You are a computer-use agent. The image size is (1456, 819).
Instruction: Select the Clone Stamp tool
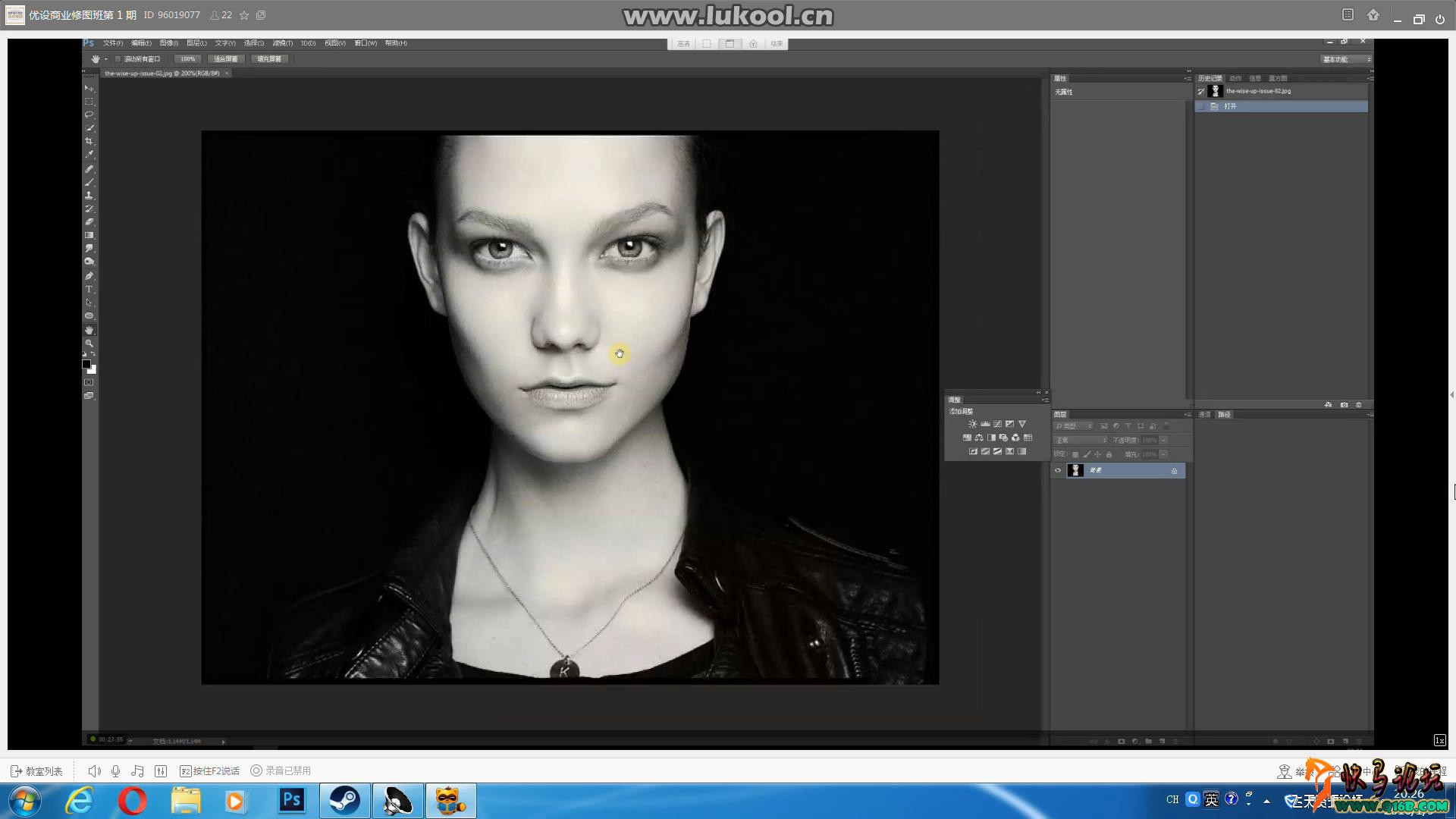click(89, 195)
